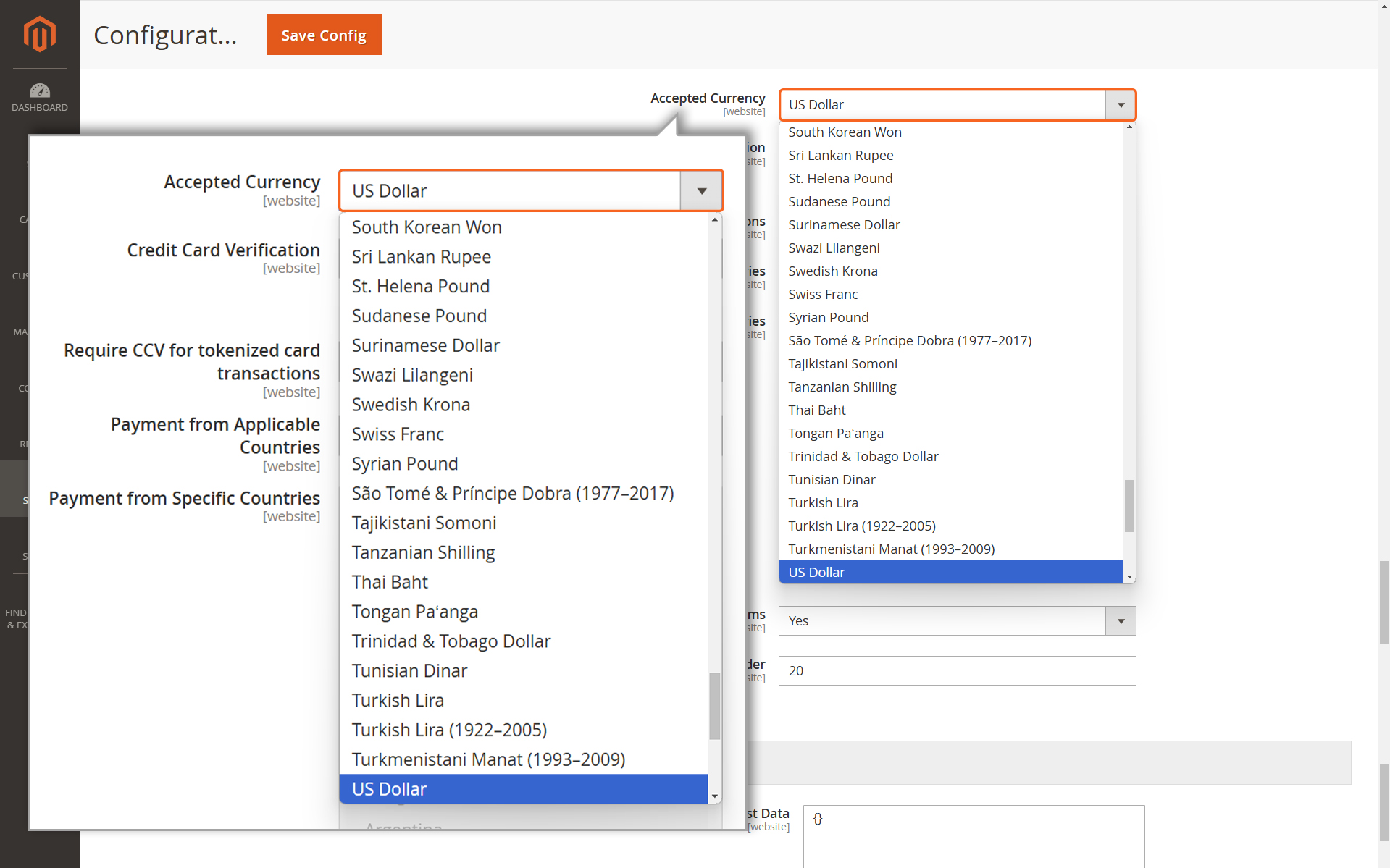Pick Tanzanian Shilling in right list
Screen dimensions: 1390x868
click(x=951, y=387)
